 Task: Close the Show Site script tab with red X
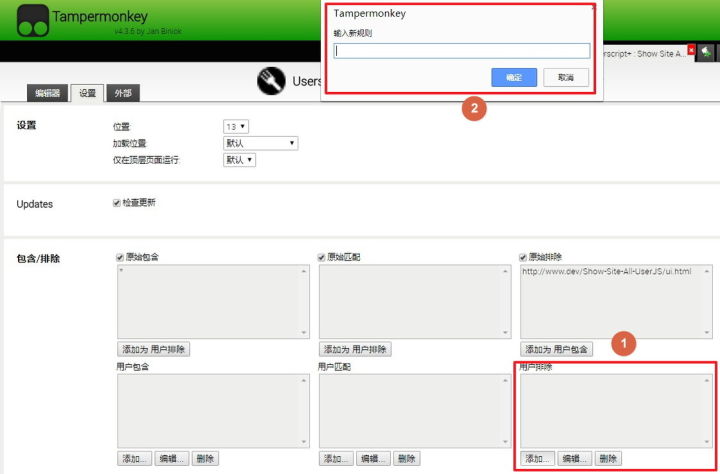pyautogui.click(x=691, y=50)
